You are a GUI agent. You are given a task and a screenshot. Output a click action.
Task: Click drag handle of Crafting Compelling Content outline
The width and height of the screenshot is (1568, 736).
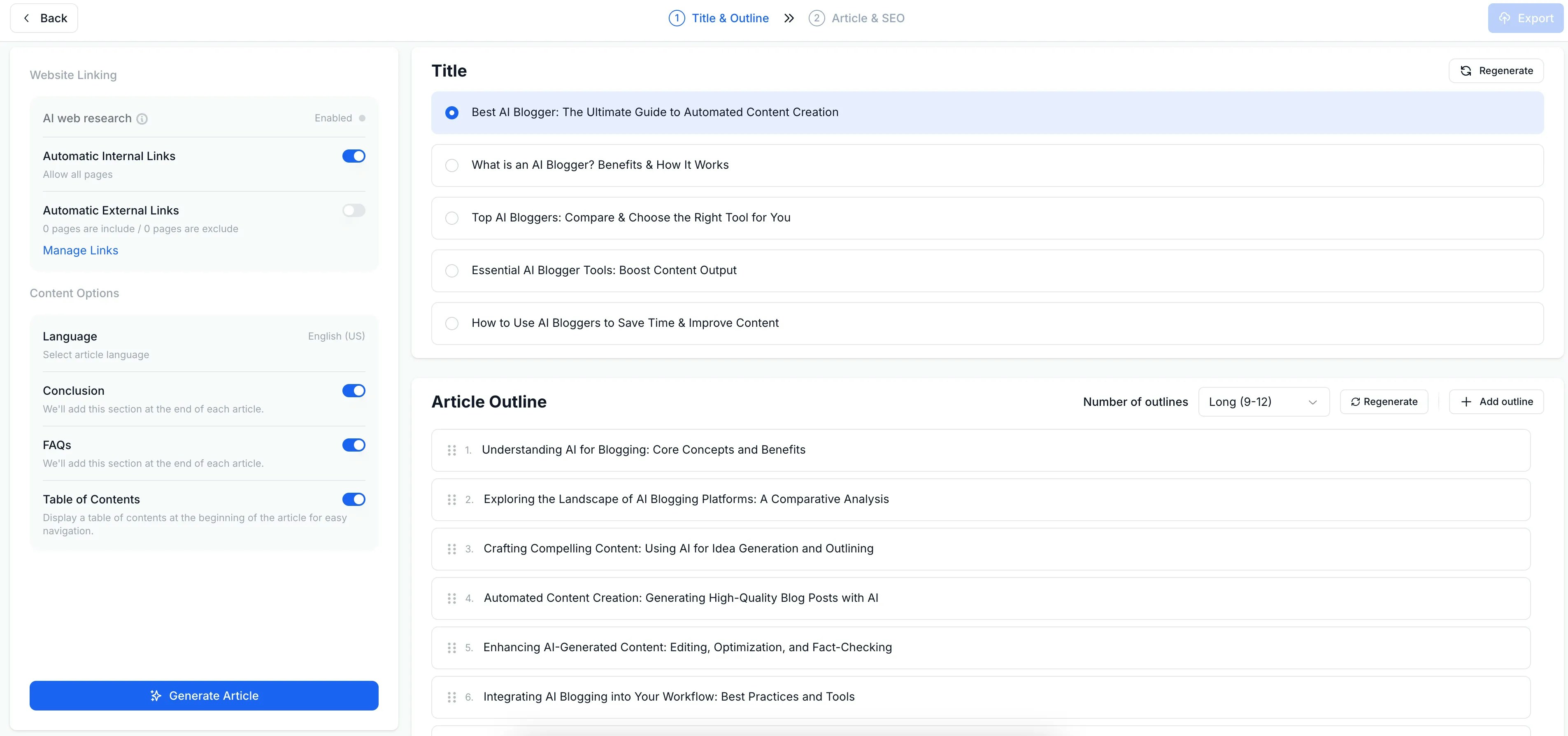pyautogui.click(x=451, y=549)
